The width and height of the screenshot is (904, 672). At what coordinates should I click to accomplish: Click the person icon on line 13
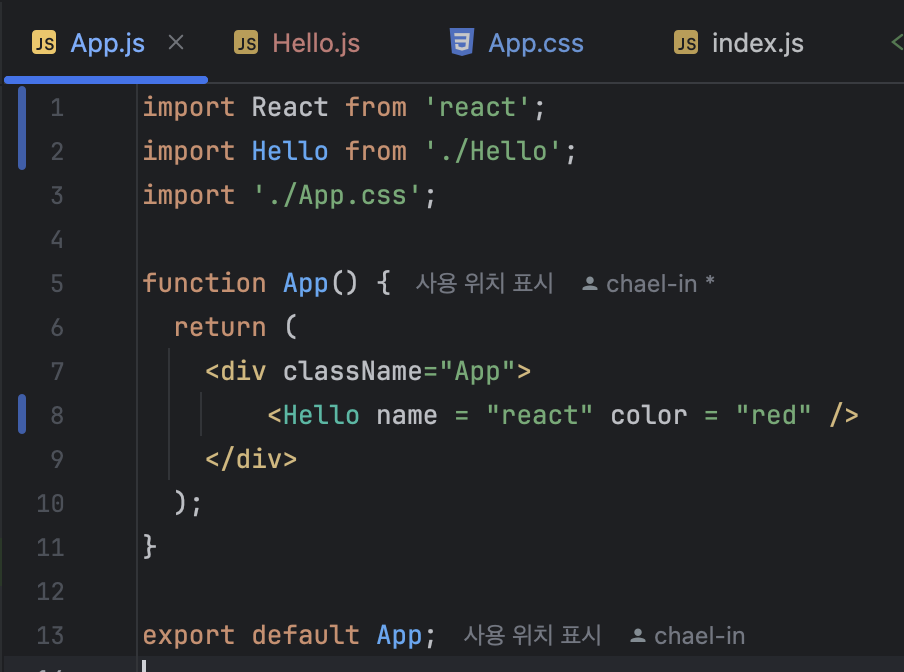coord(638,636)
